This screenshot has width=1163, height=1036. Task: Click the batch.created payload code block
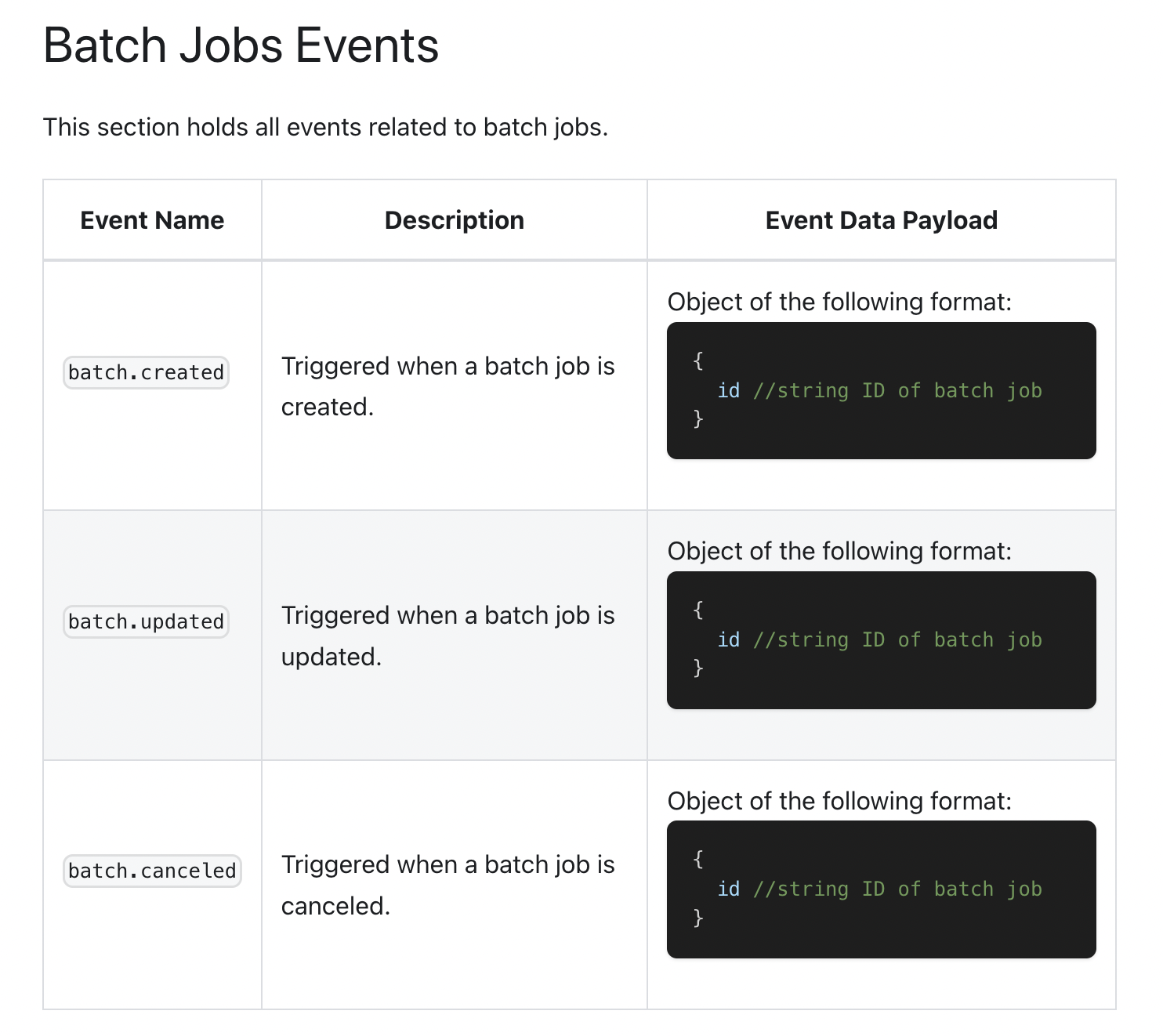(882, 390)
